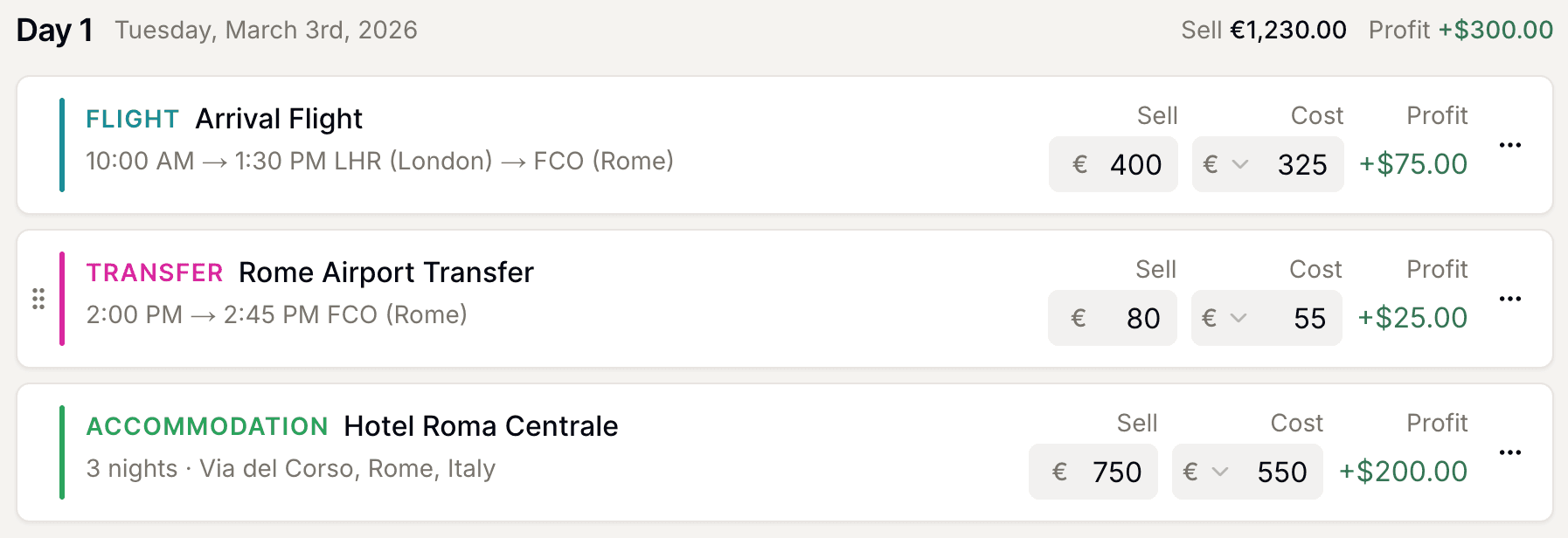
Task: Open the Arrival Flight overflow menu
Action: point(1511,144)
